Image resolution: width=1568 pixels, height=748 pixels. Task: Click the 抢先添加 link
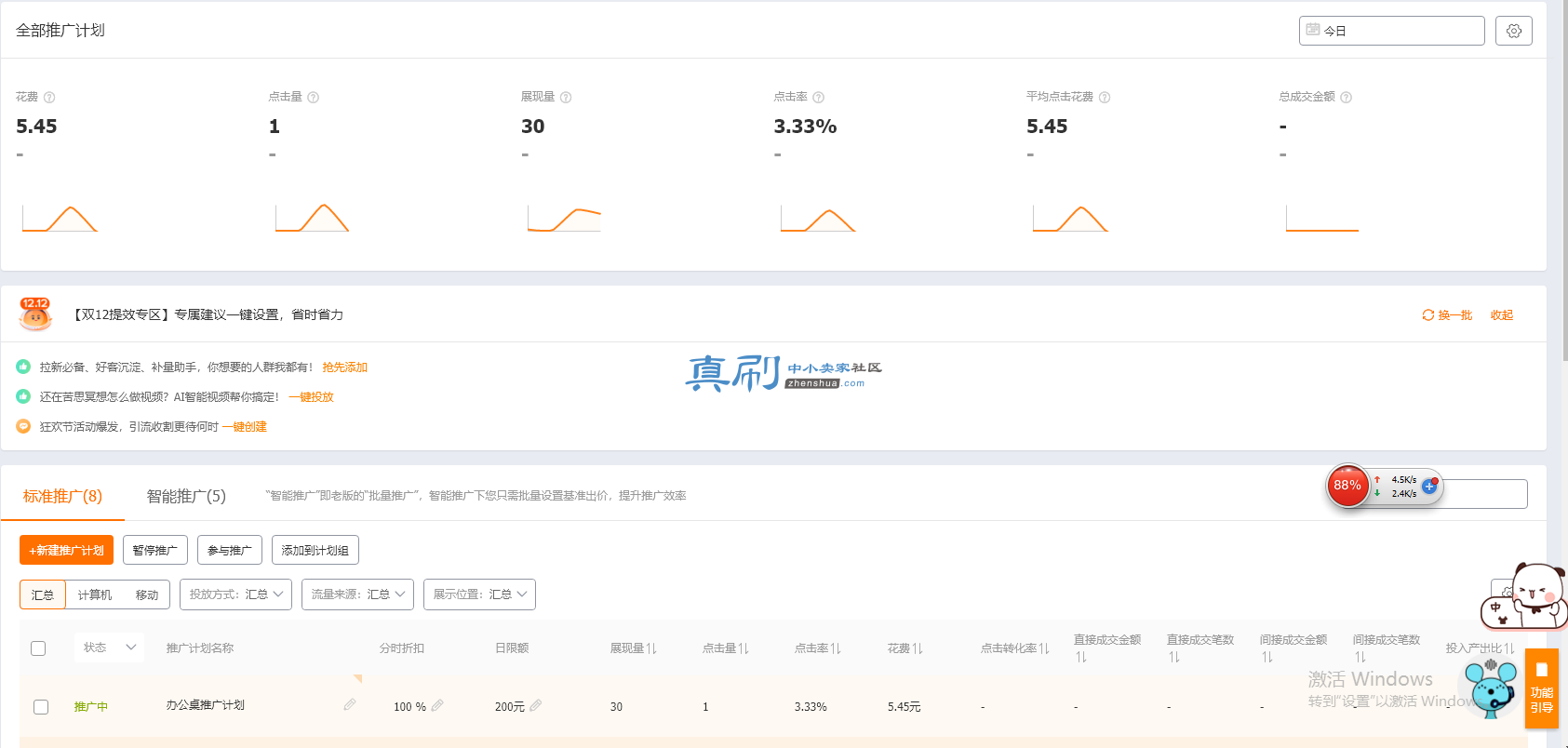345,367
